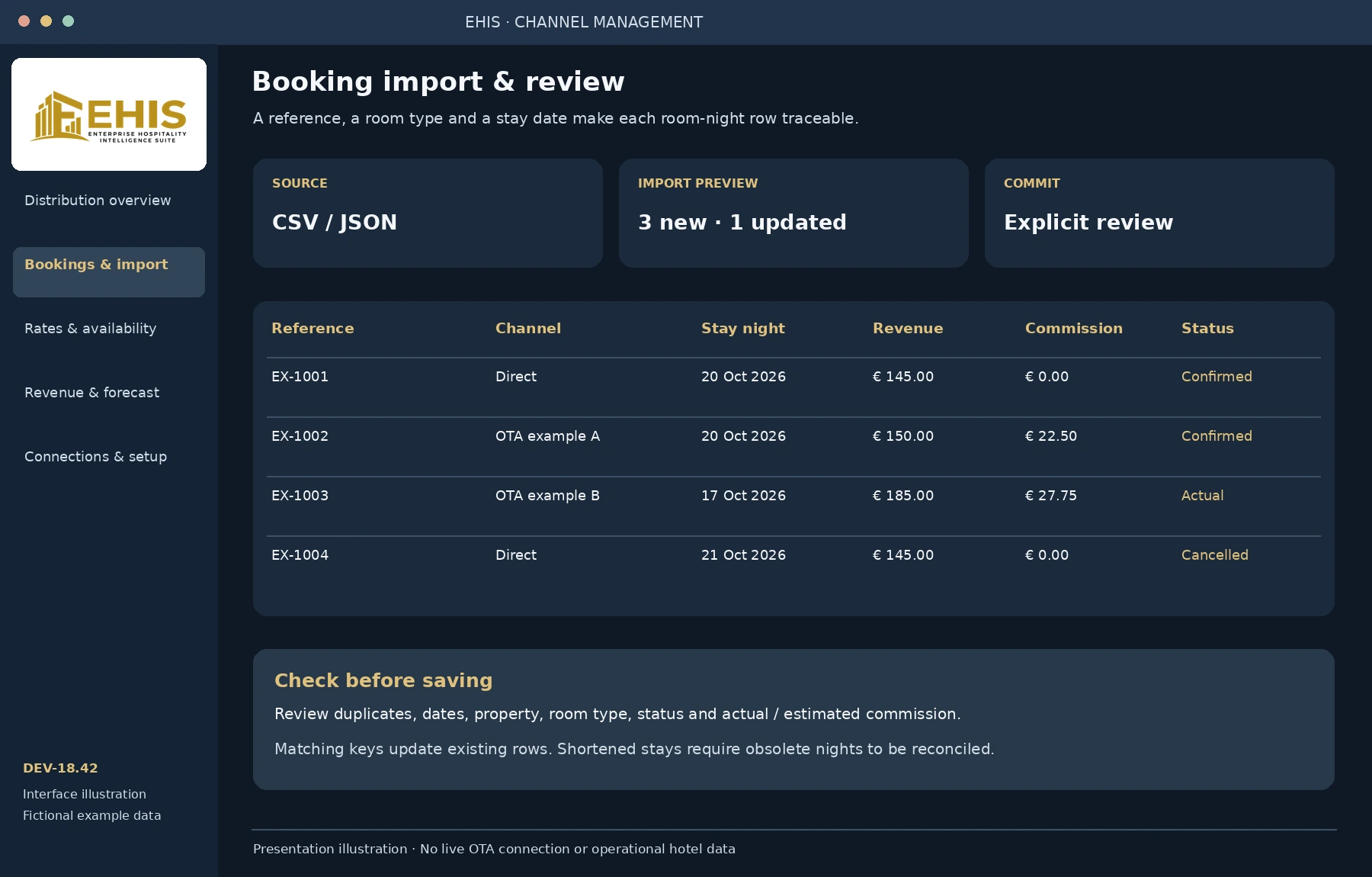Screen dimensions: 1372x877
Task: Click the € 145.00 revenue in the EX-1001 row
Action: 903,377
